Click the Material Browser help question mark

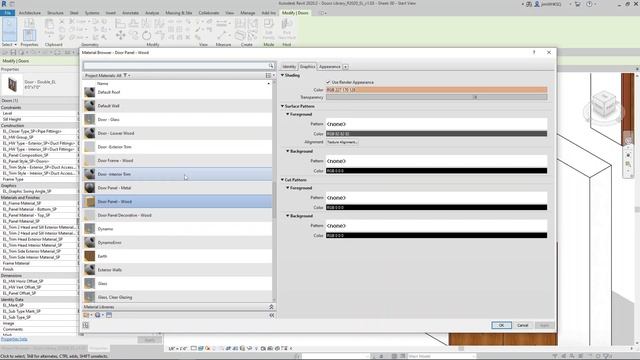tap(534, 53)
